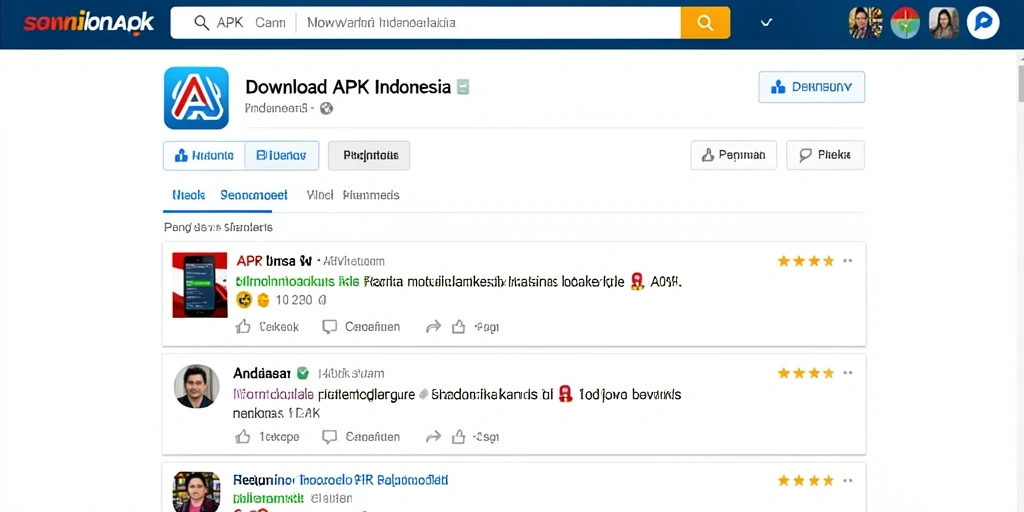Click the orange search button

pyautogui.click(x=705, y=23)
